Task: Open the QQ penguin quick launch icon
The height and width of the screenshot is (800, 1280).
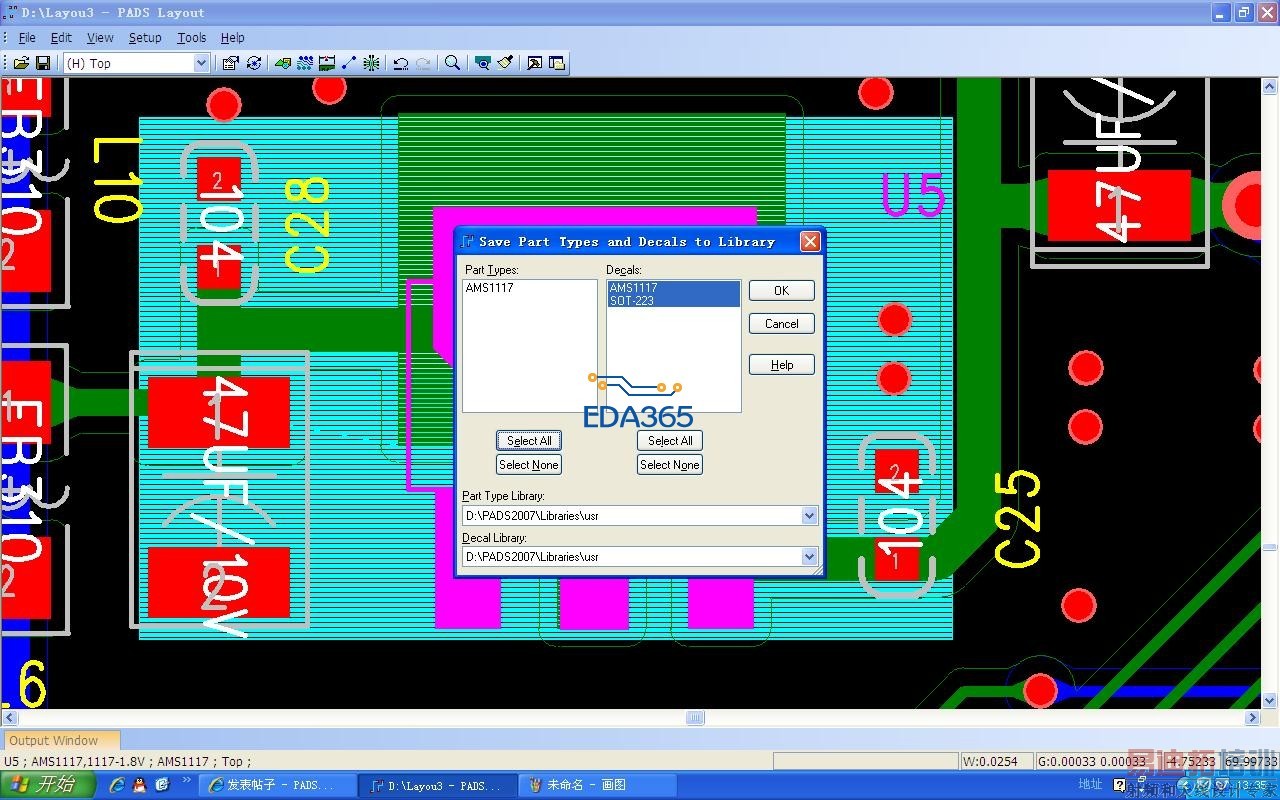Action: click(x=139, y=785)
